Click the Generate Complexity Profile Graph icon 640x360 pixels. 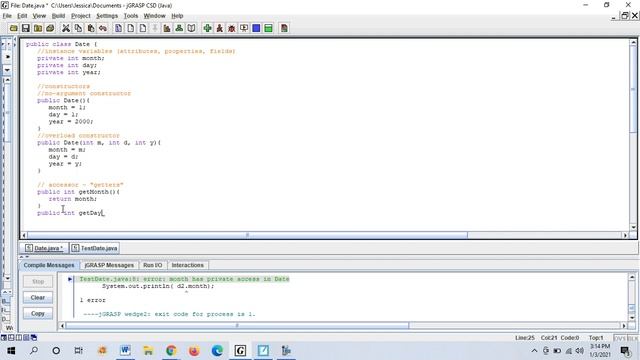pos(167,28)
